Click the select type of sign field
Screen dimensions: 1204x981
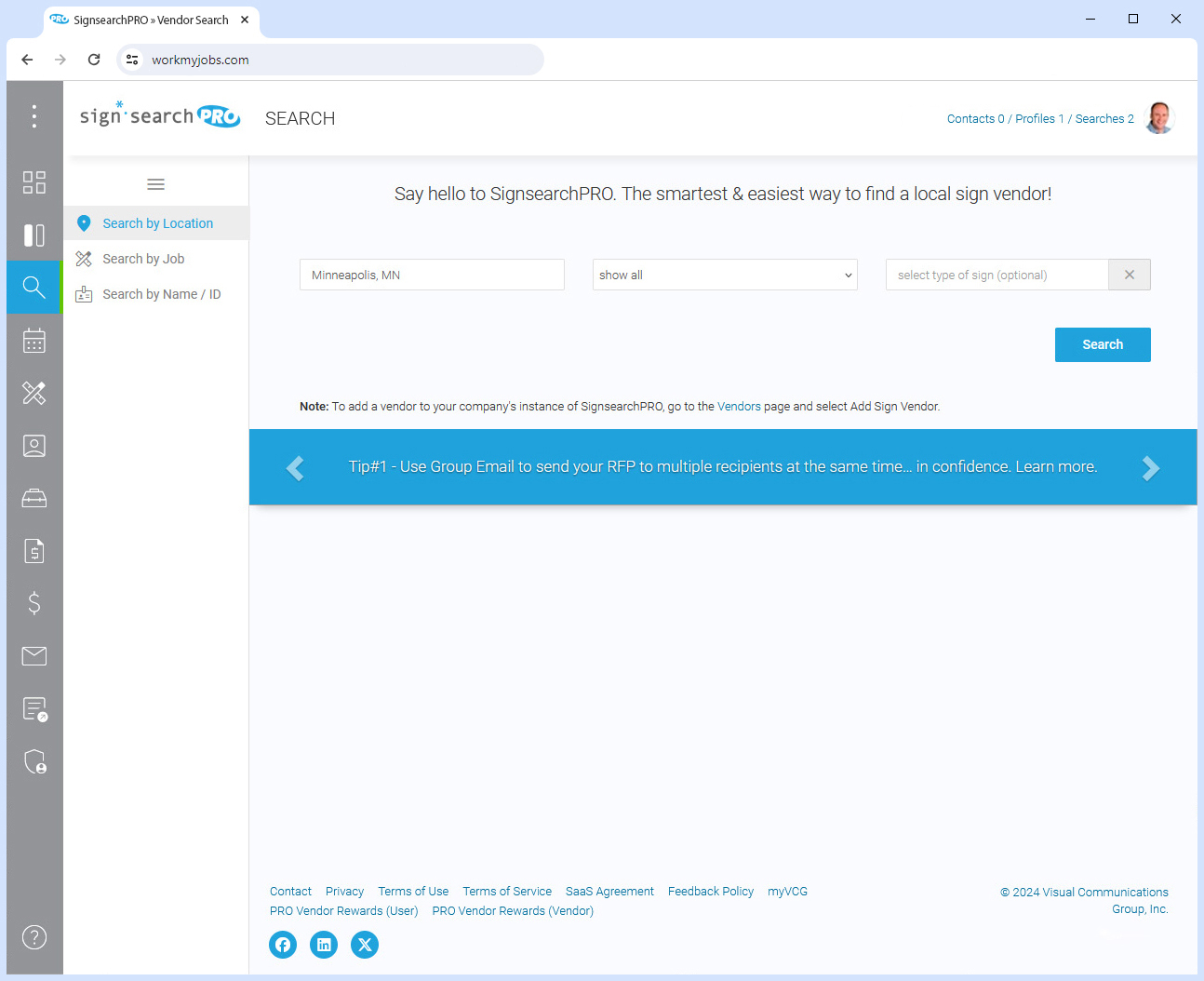coord(997,275)
